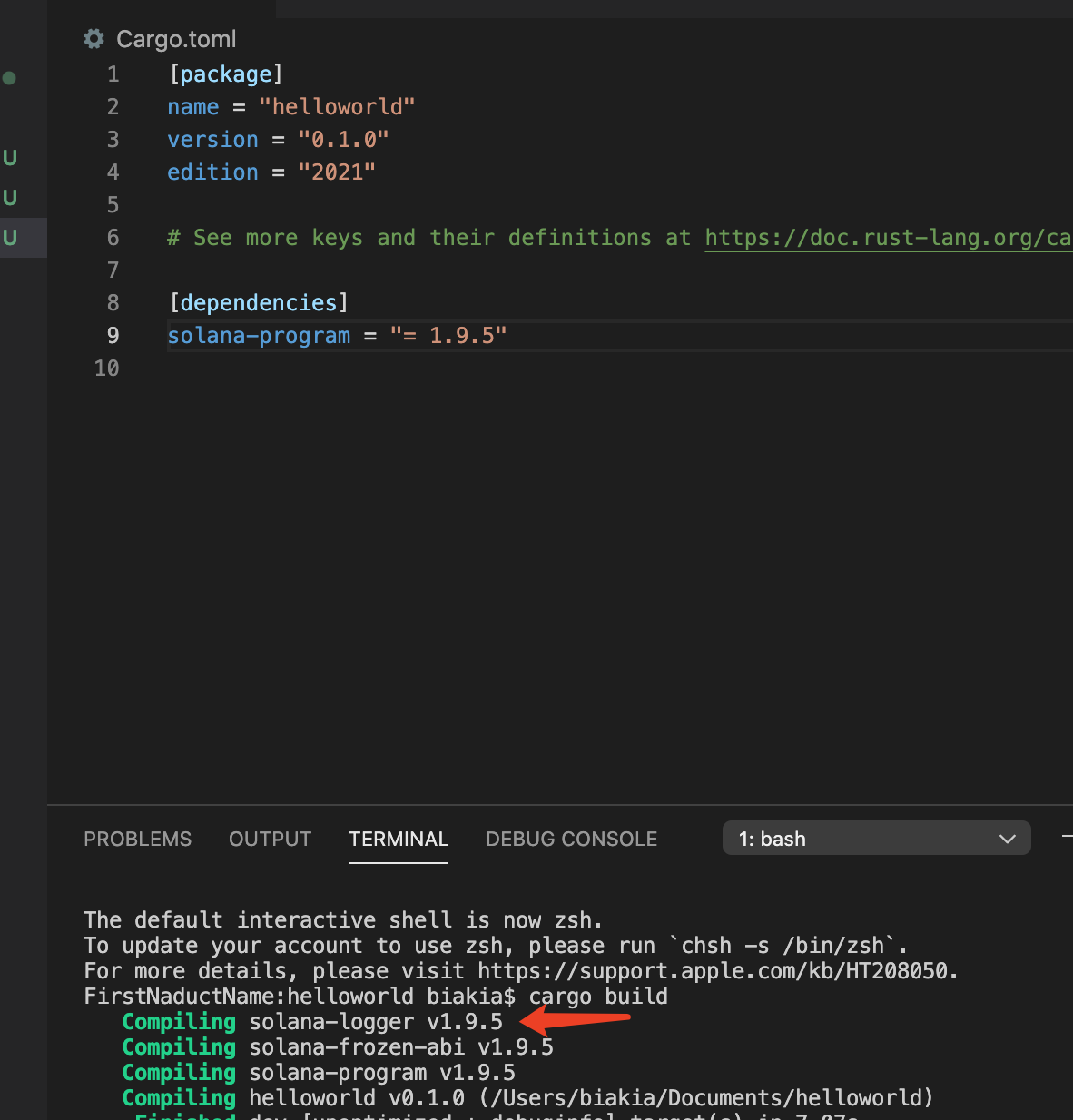
Task: Click 'solana-frozen-abi v1.9.5' terminal line
Action: coord(401,1047)
